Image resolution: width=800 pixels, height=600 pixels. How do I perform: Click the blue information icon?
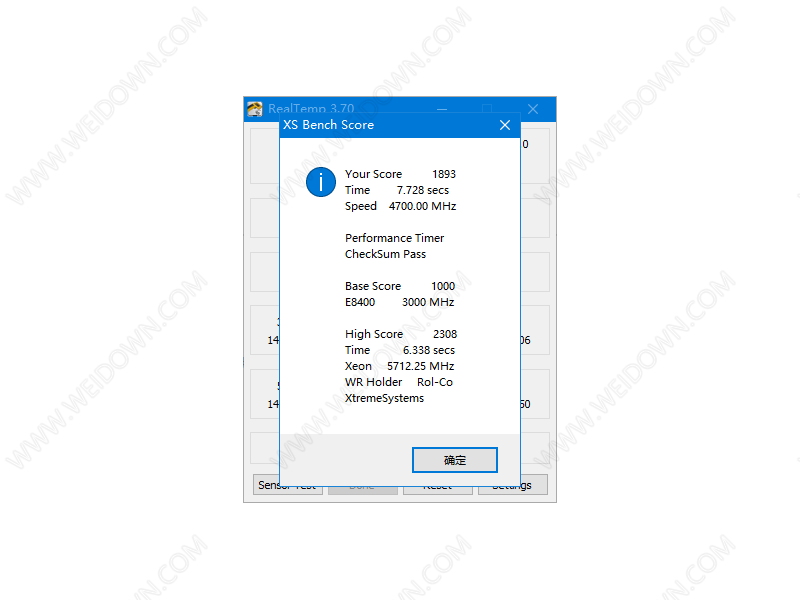click(320, 182)
